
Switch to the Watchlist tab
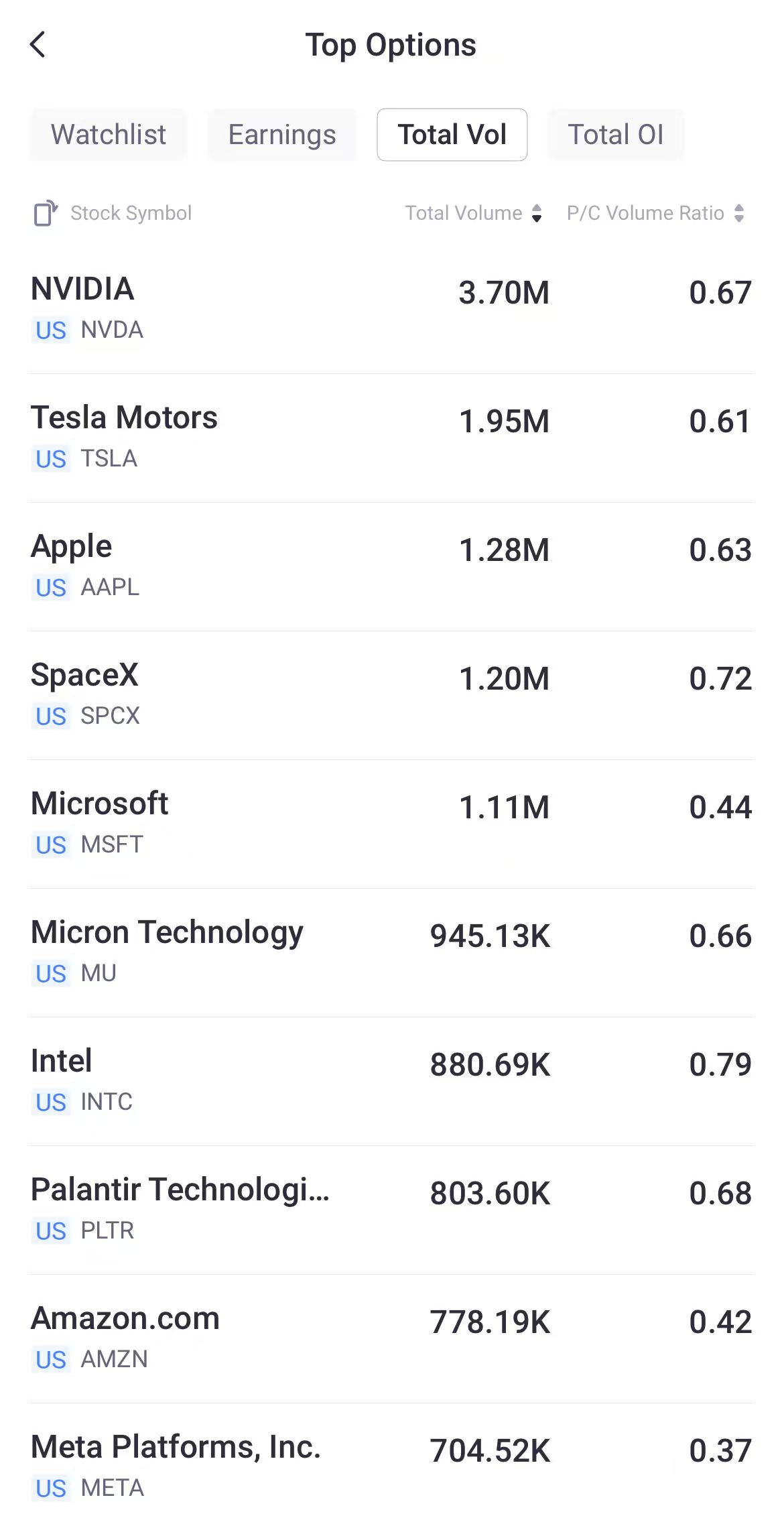coord(108,135)
